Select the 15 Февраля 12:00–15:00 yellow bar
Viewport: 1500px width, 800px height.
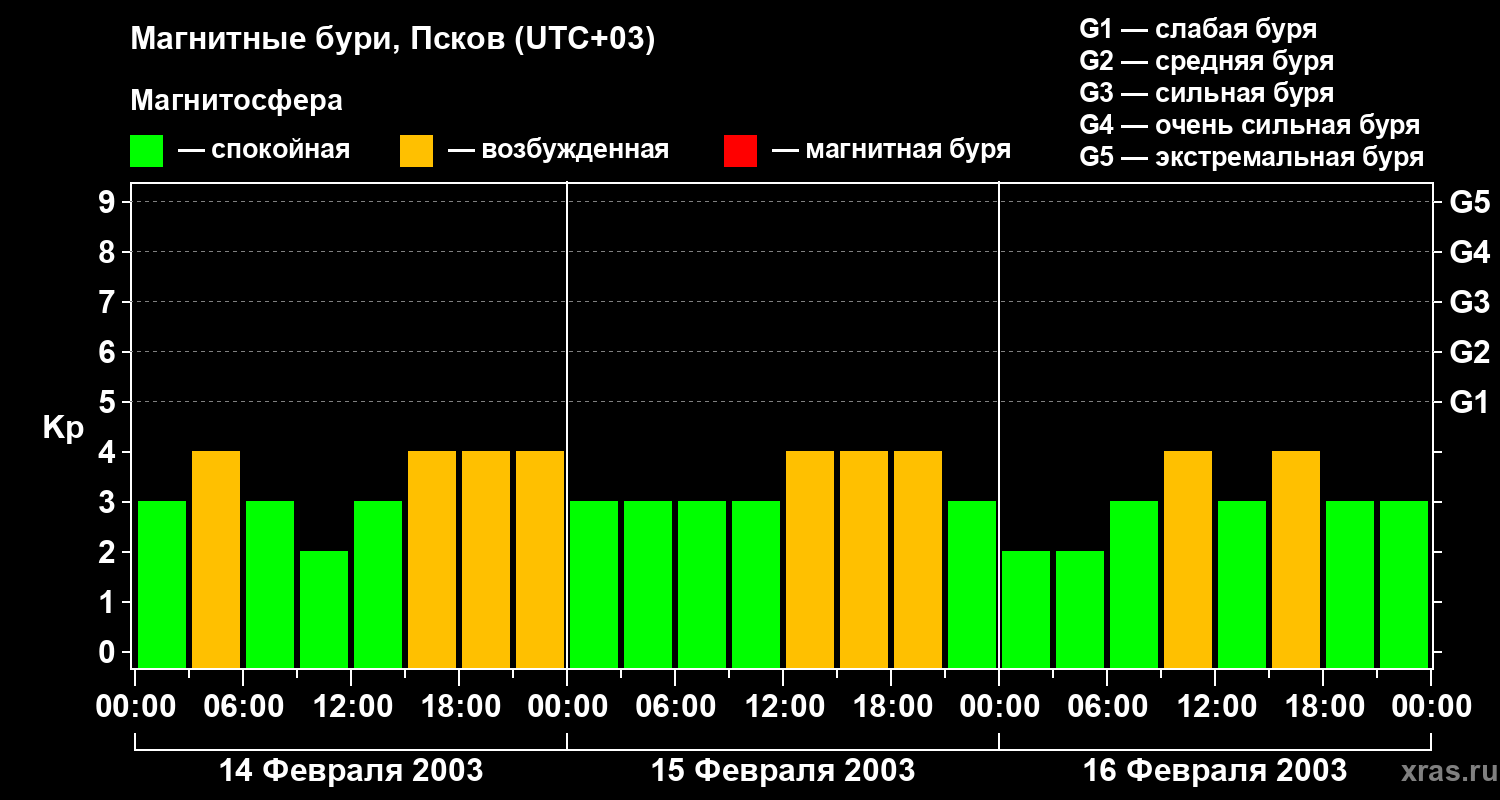pos(810,559)
